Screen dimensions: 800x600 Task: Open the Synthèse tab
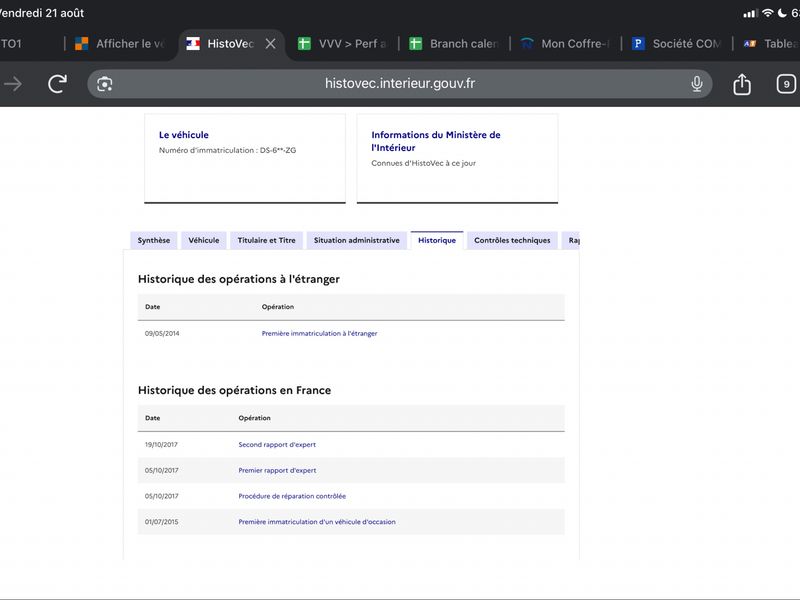(x=154, y=240)
